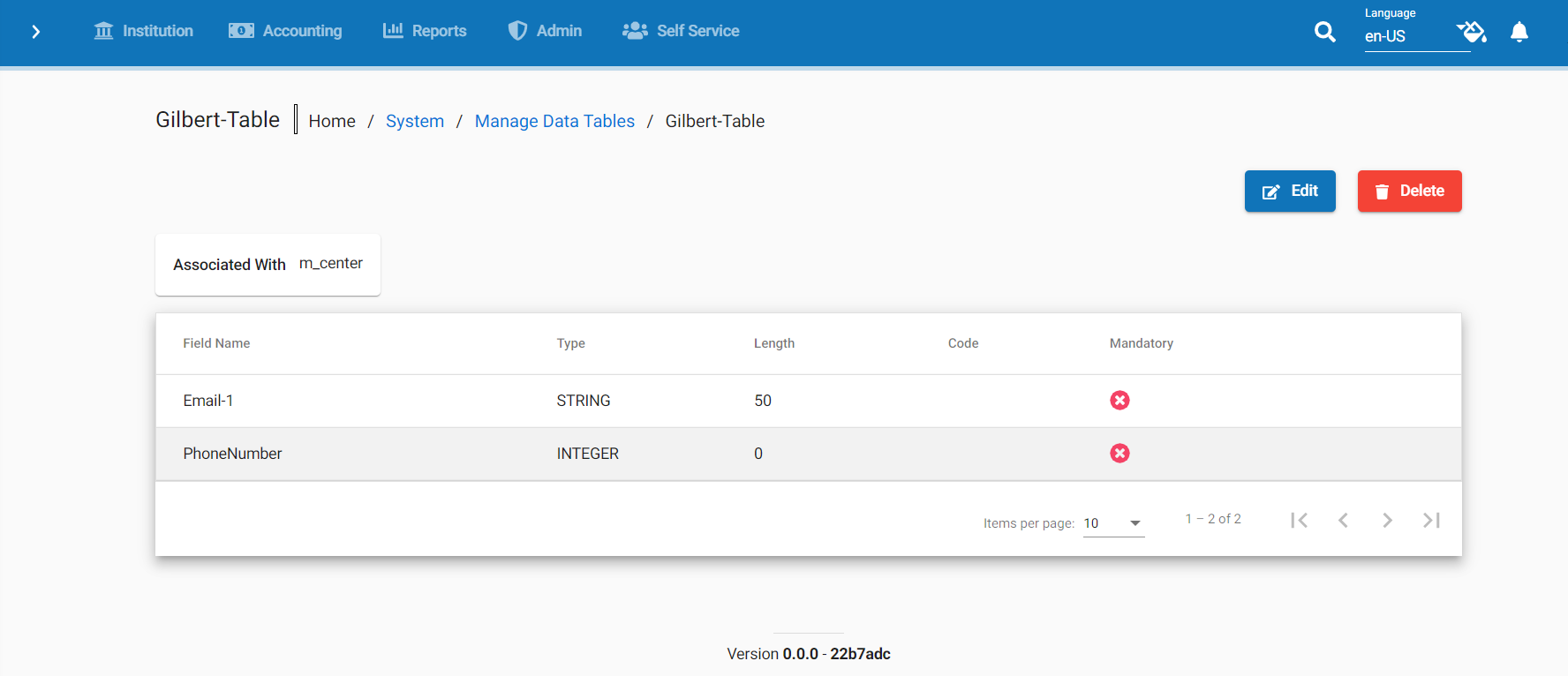
Task: Click the 1 – 2 of 2 range label
Action: pos(1213,519)
